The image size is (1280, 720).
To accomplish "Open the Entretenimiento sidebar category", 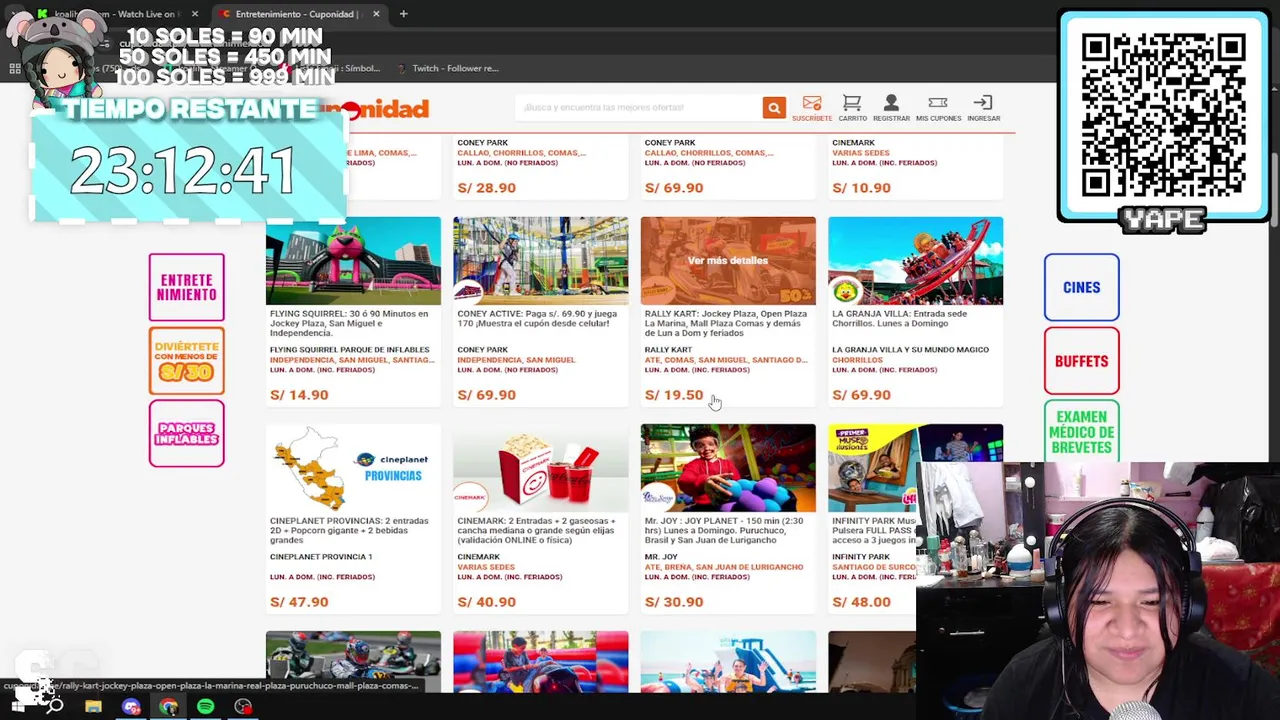I will (x=187, y=288).
